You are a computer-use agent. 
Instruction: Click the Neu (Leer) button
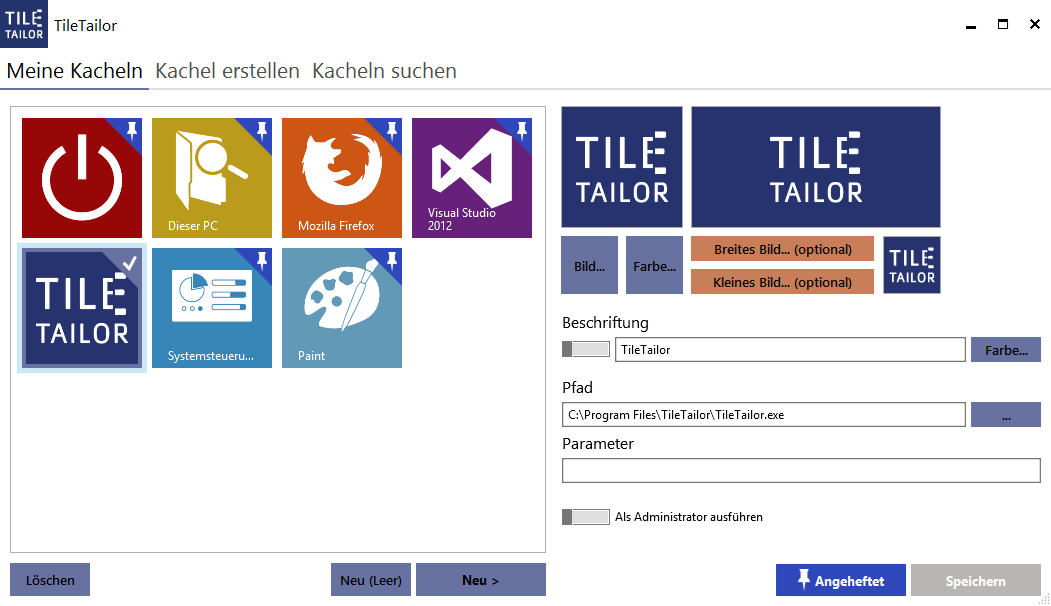tap(371, 580)
